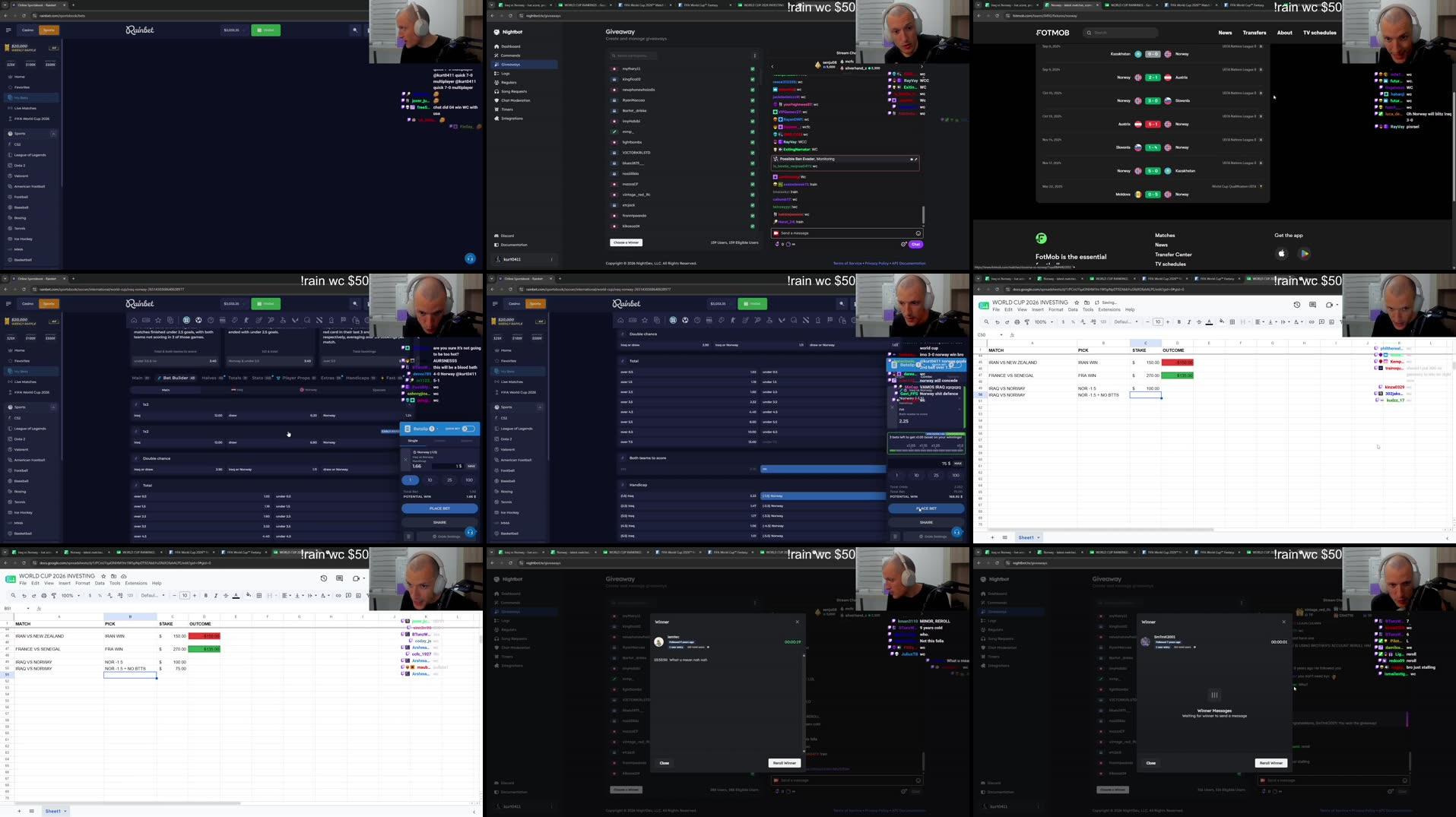
Task: Click home icon in sport row above Bet Builder tabs
Action: tap(134, 320)
